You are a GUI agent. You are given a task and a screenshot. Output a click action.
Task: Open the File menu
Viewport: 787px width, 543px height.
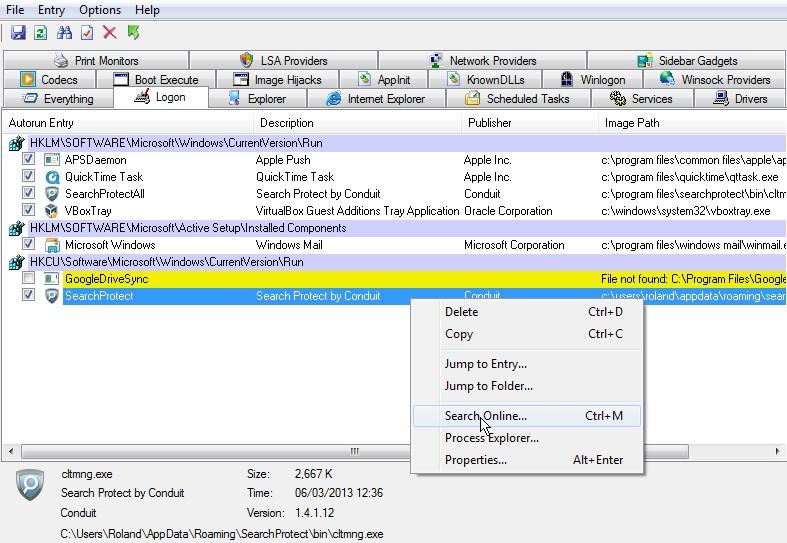click(x=15, y=10)
